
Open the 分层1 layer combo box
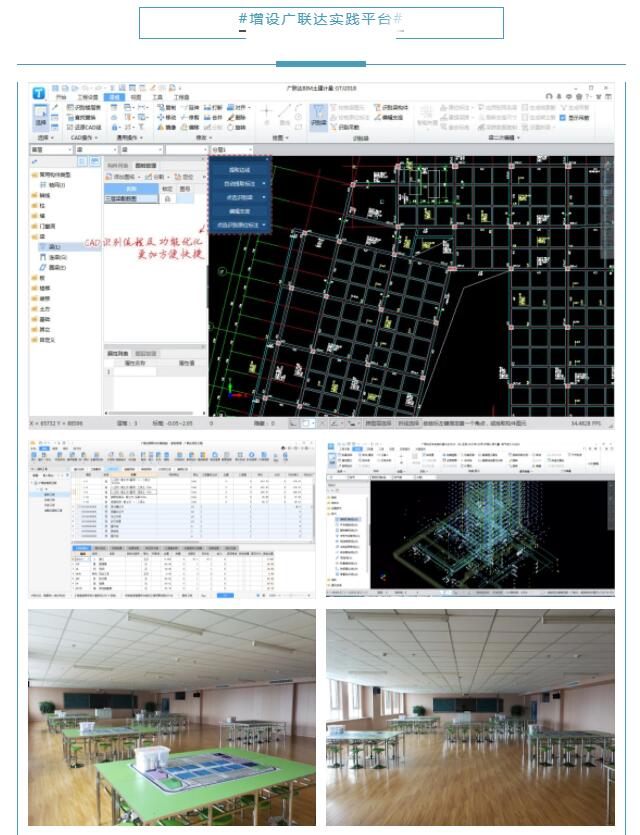click(x=232, y=150)
